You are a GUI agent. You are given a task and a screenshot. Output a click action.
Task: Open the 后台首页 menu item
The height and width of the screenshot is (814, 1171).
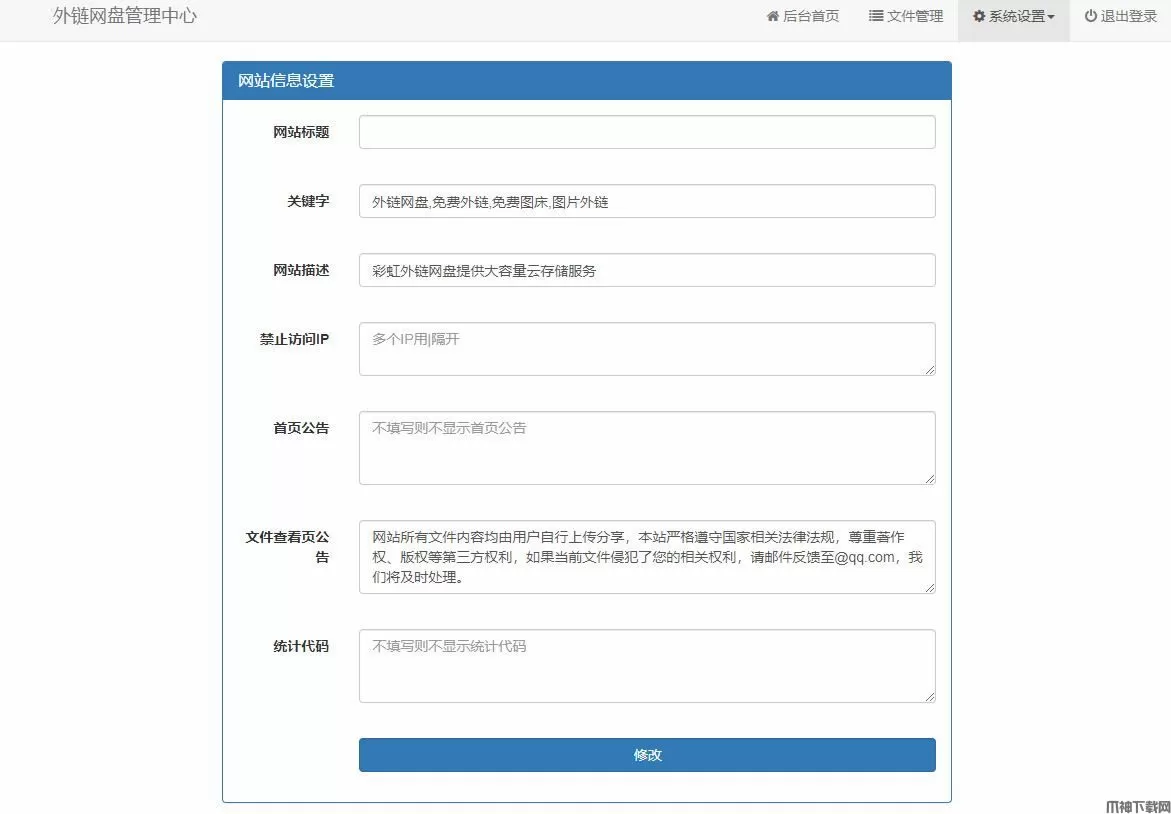803,16
